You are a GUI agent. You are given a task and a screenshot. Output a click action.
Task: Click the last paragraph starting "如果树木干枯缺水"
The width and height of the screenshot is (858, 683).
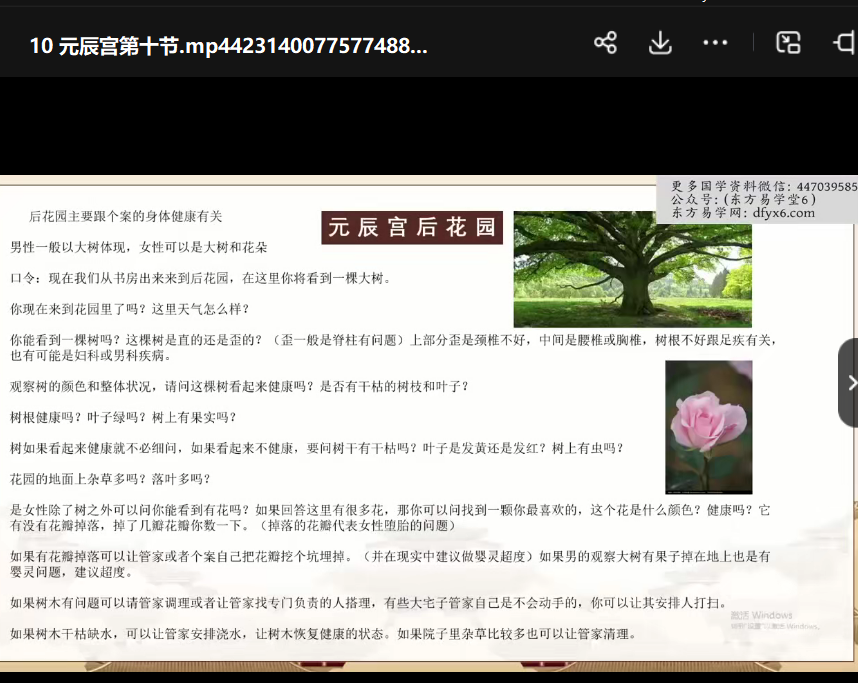(322, 634)
